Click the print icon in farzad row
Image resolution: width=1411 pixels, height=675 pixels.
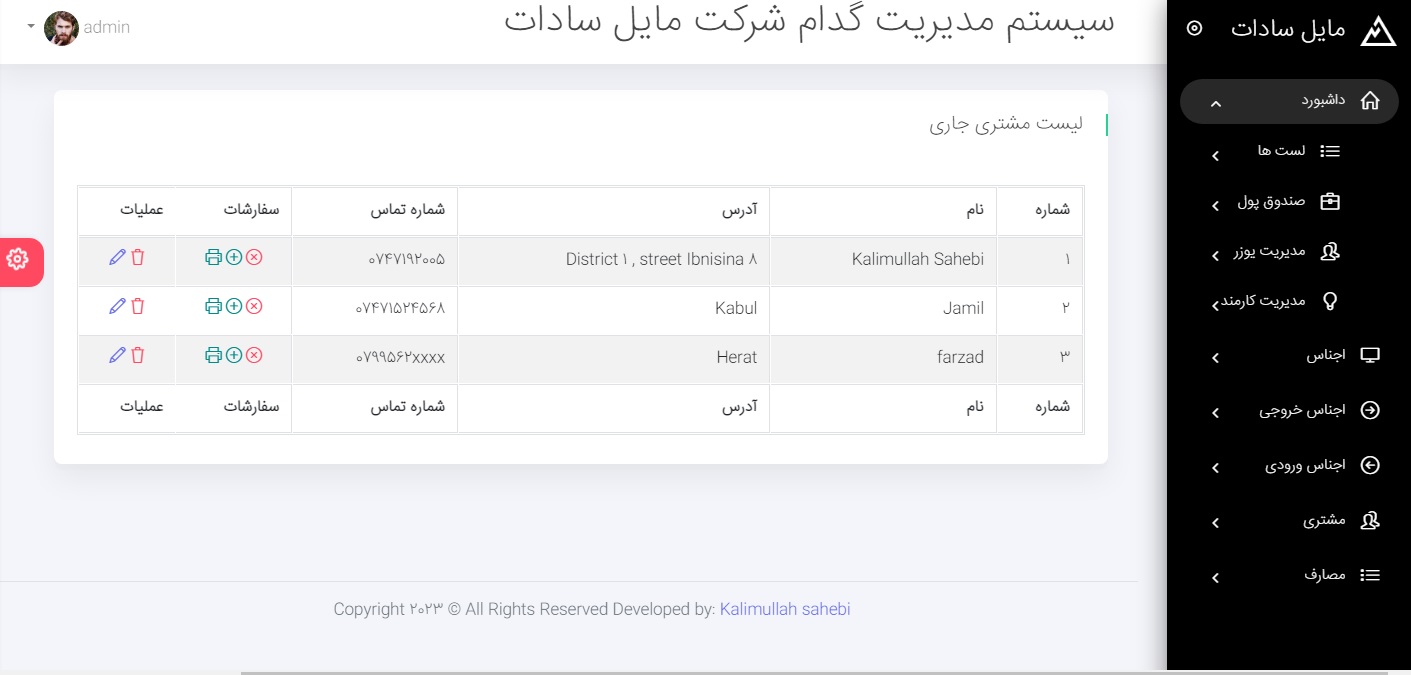213,355
